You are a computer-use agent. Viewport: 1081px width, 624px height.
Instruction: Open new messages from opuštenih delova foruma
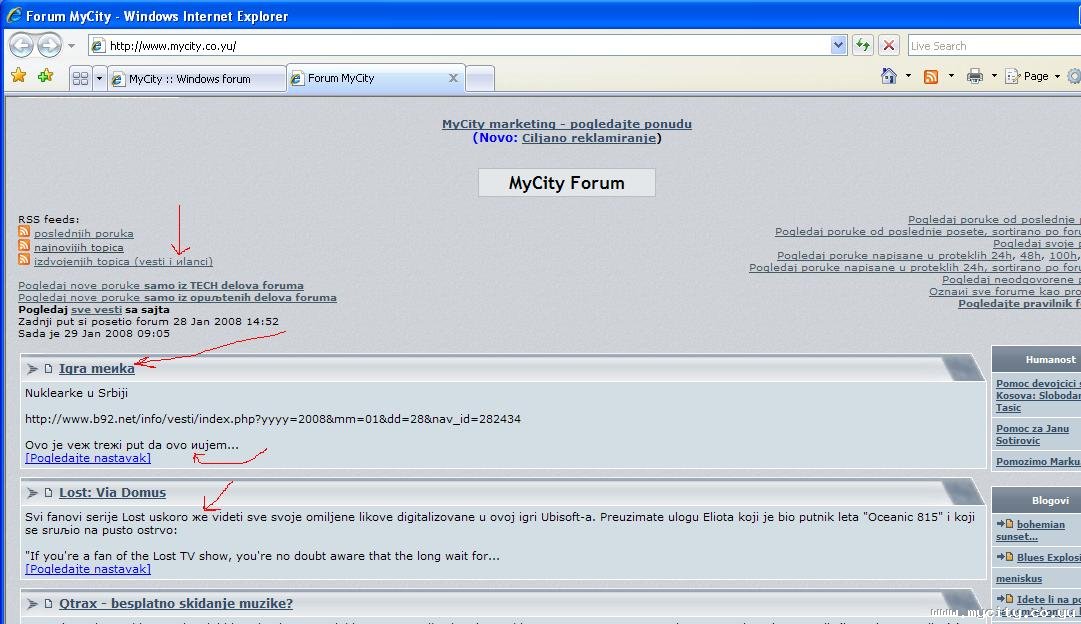177,298
